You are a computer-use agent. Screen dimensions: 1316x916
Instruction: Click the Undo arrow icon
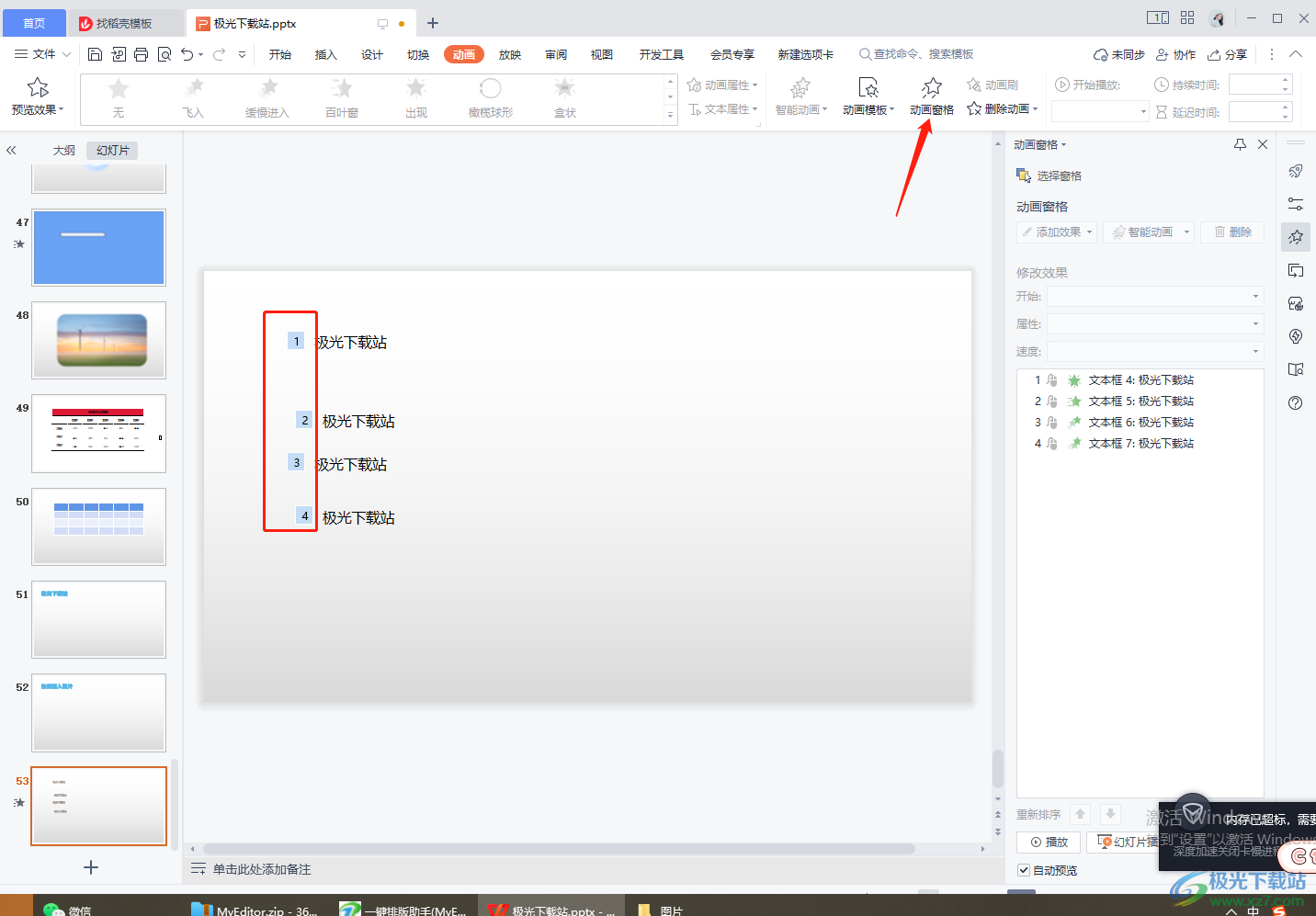pyautogui.click(x=187, y=54)
